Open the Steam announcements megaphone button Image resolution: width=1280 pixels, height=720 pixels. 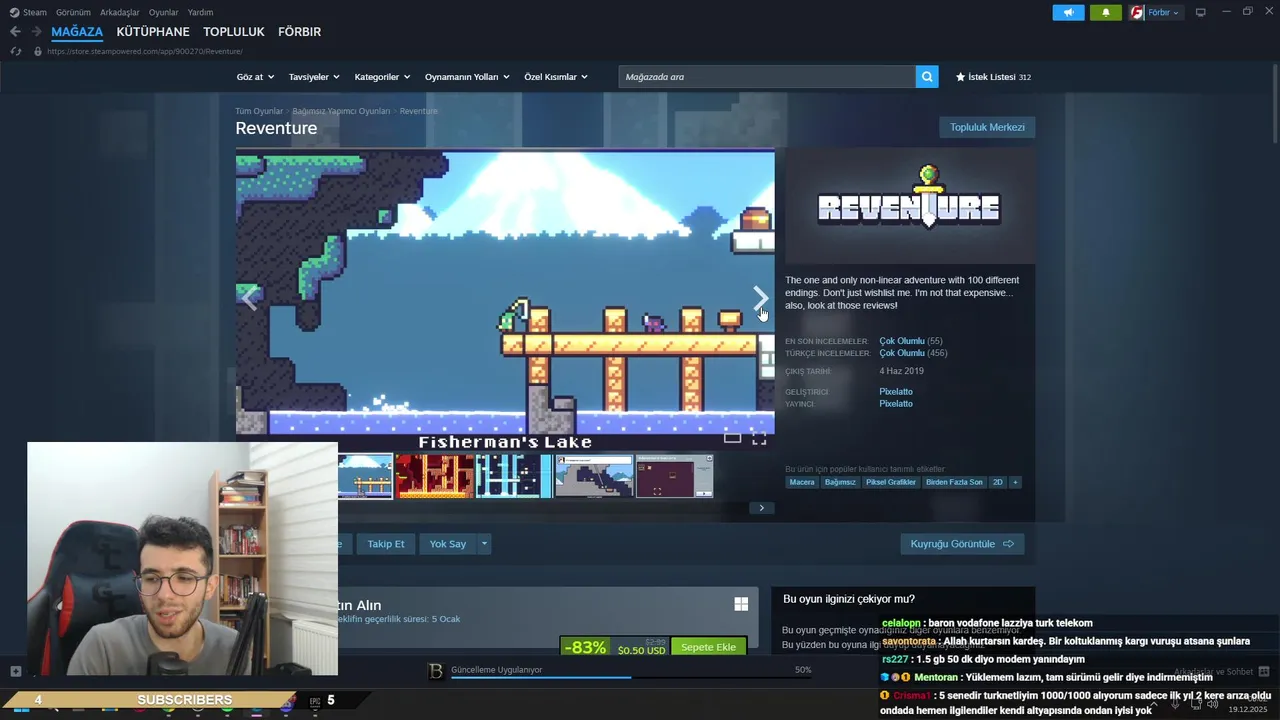(1068, 12)
